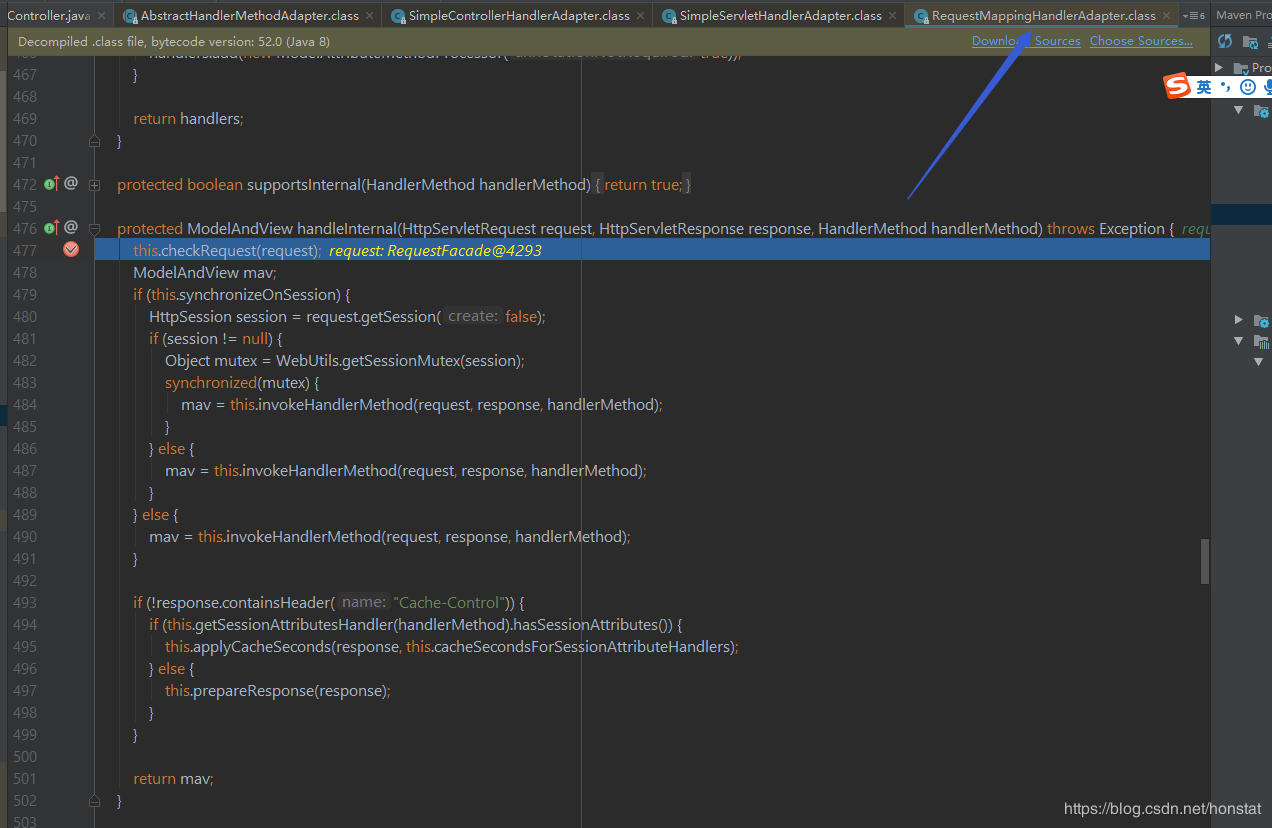The image size is (1272, 828).
Task: Click the "Cache-Control" string on line 493
Action: coord(448,602)
